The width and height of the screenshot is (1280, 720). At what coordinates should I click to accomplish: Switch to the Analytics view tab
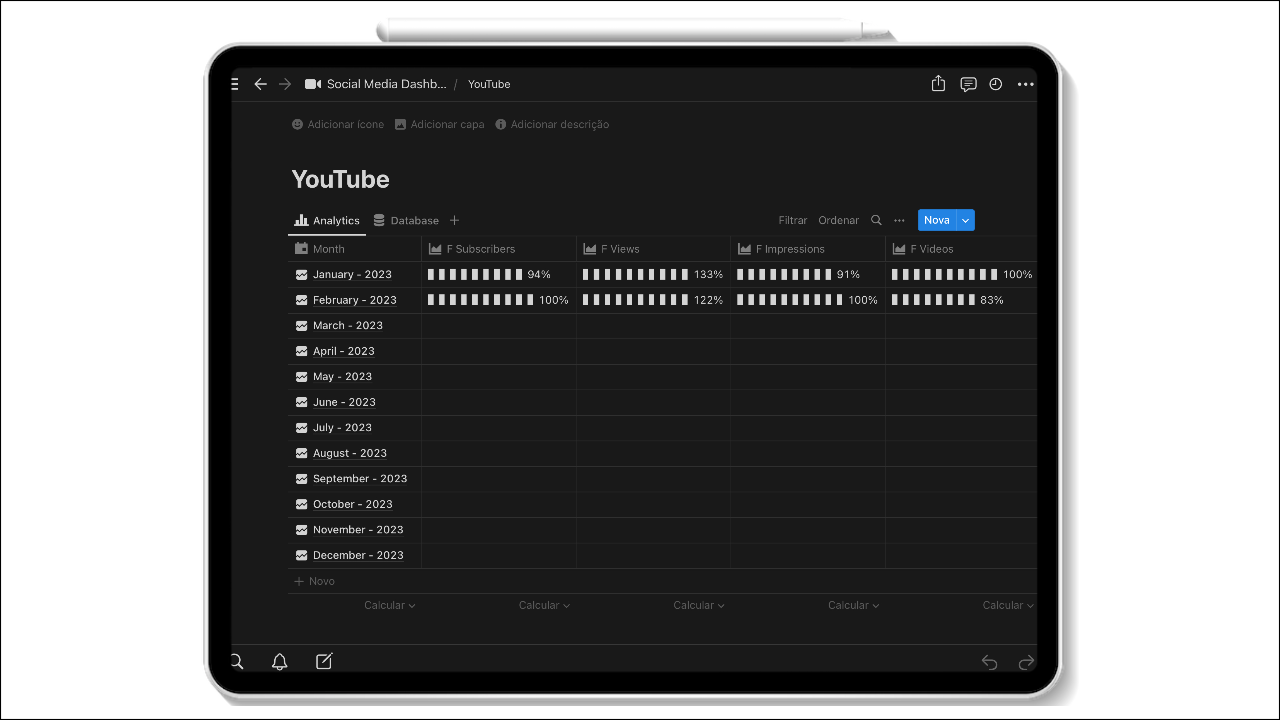click(327, 220)
